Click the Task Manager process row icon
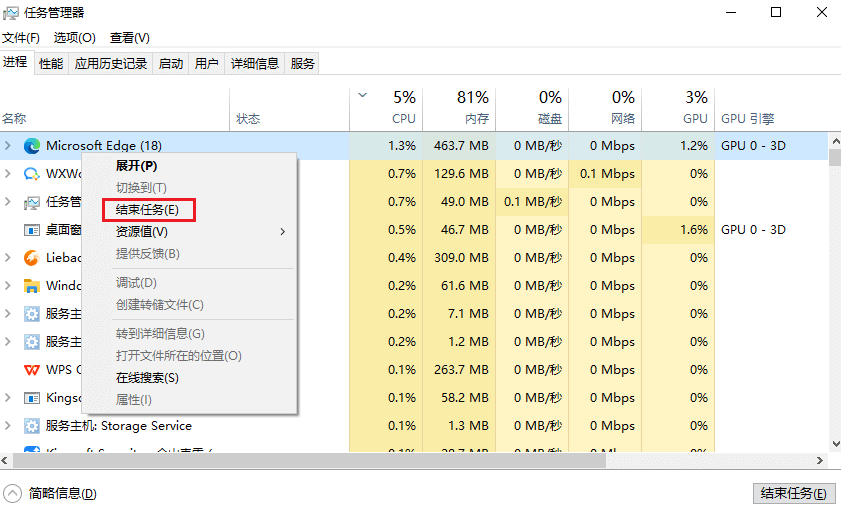This screenshot has width=841, height=515. [x=32, y=202]
